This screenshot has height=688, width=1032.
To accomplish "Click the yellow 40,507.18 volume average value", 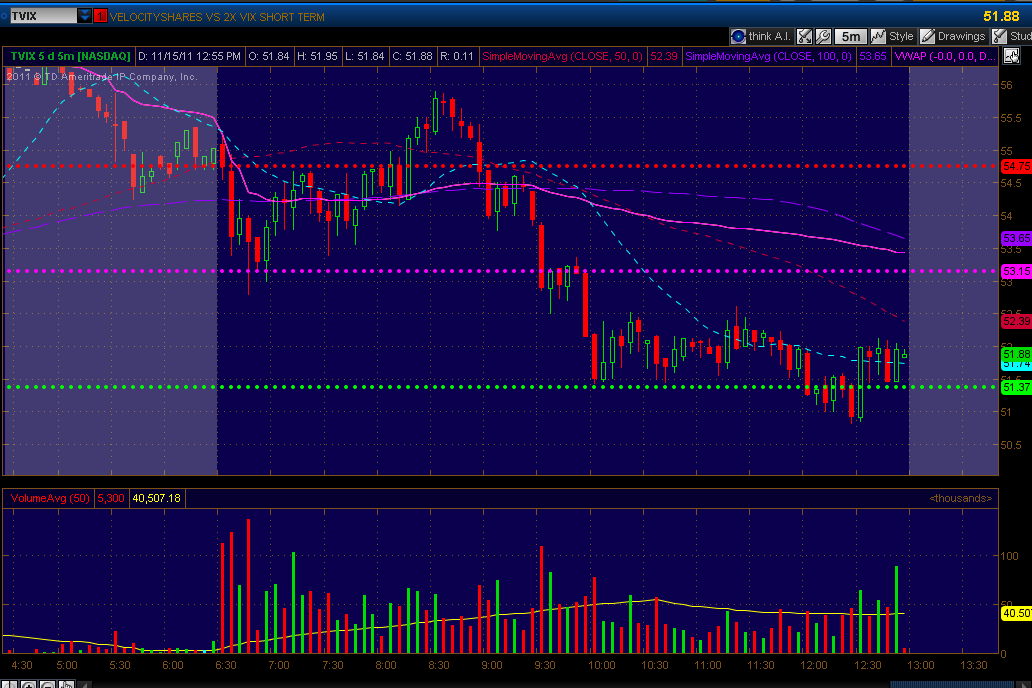I will [157, 498].
